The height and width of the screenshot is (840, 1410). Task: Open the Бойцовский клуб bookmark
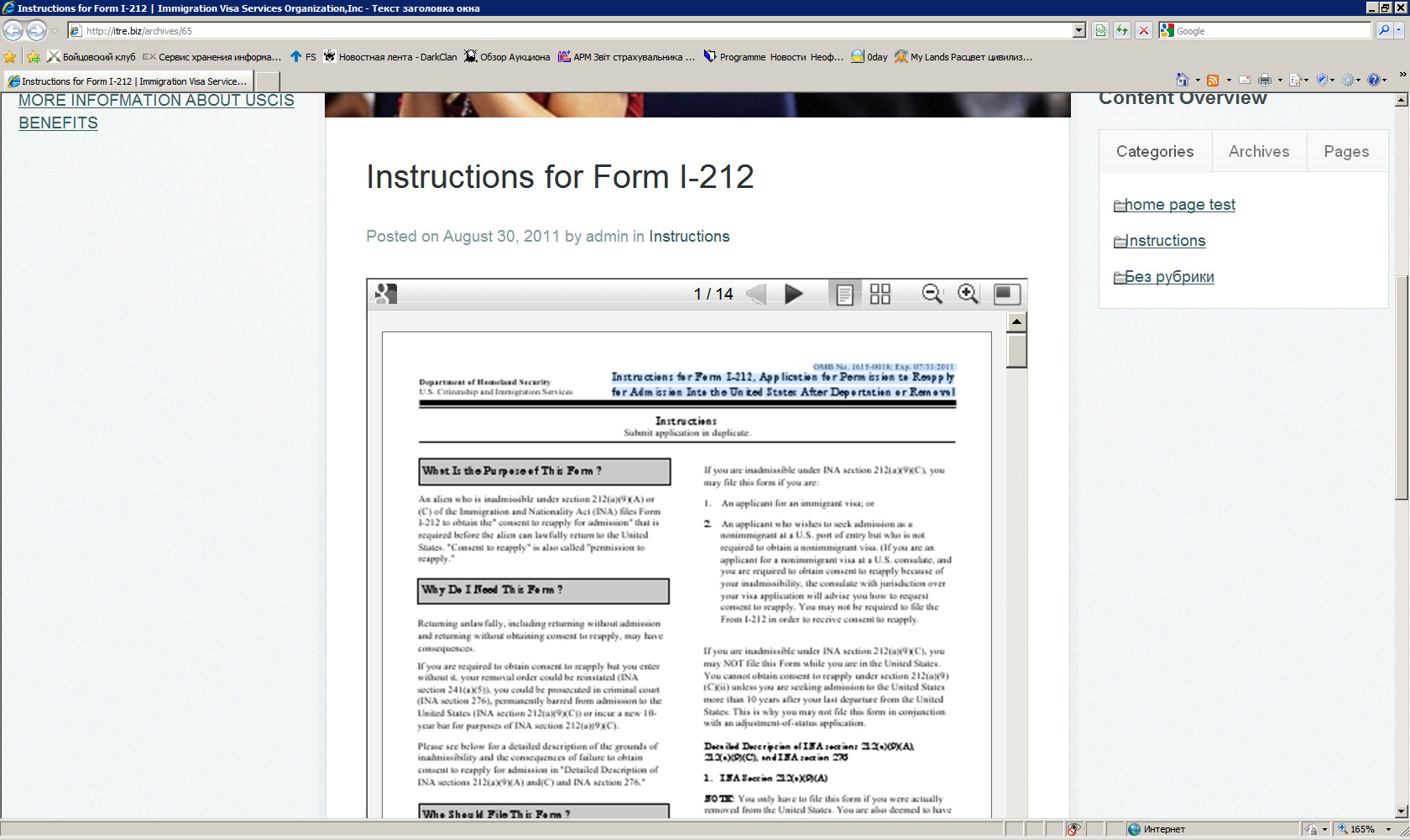91,57
